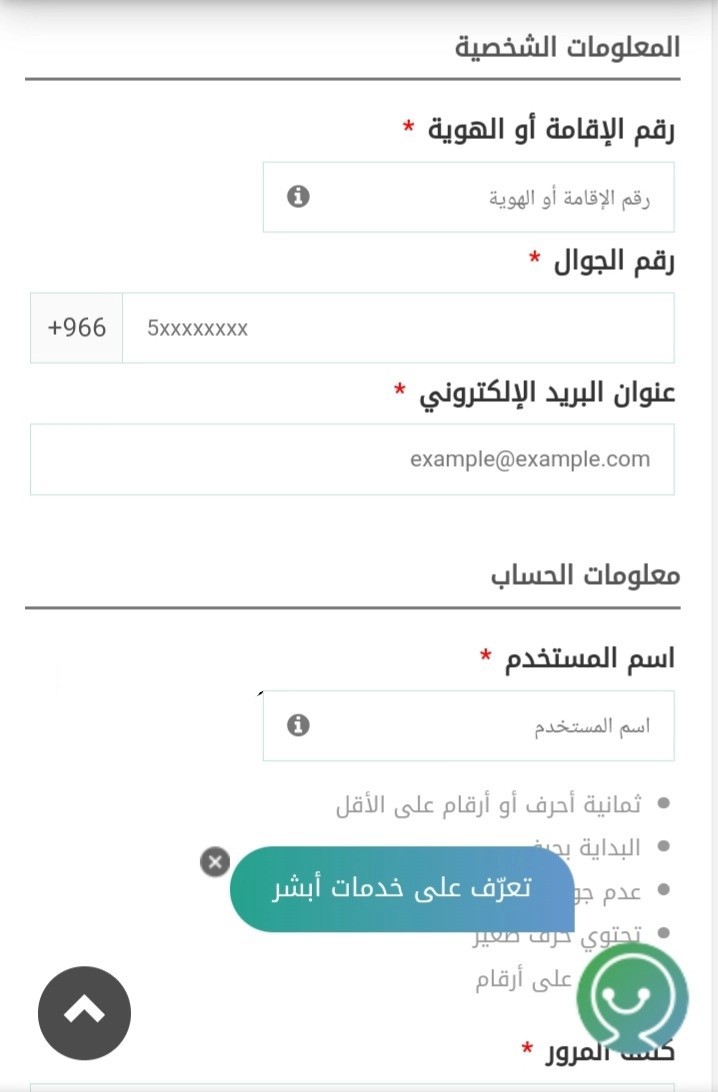
Task: Click the +966 country code box
Action: pyautogui.click(x=77, y=328)
